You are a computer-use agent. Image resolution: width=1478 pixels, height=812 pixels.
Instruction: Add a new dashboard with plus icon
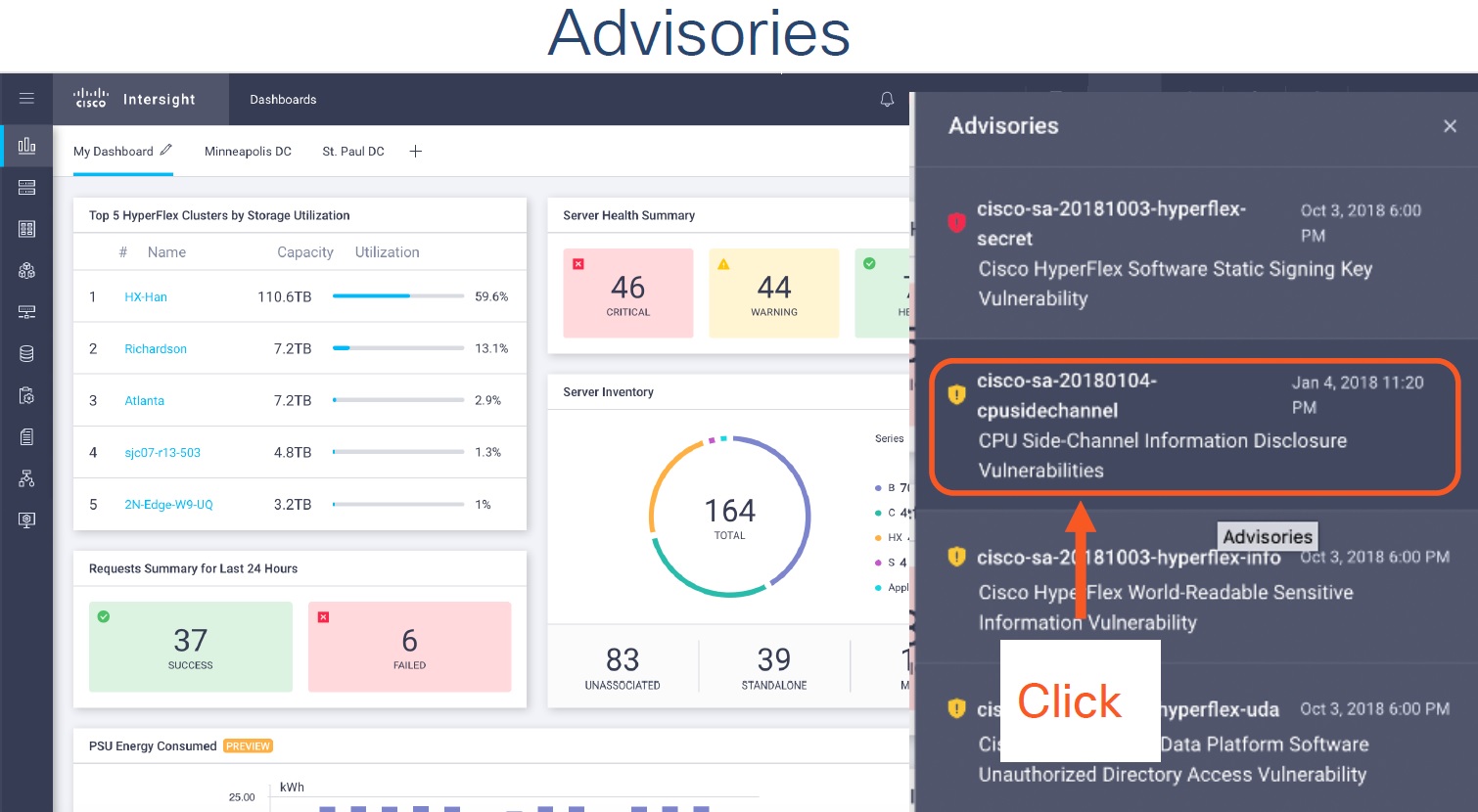415,151
